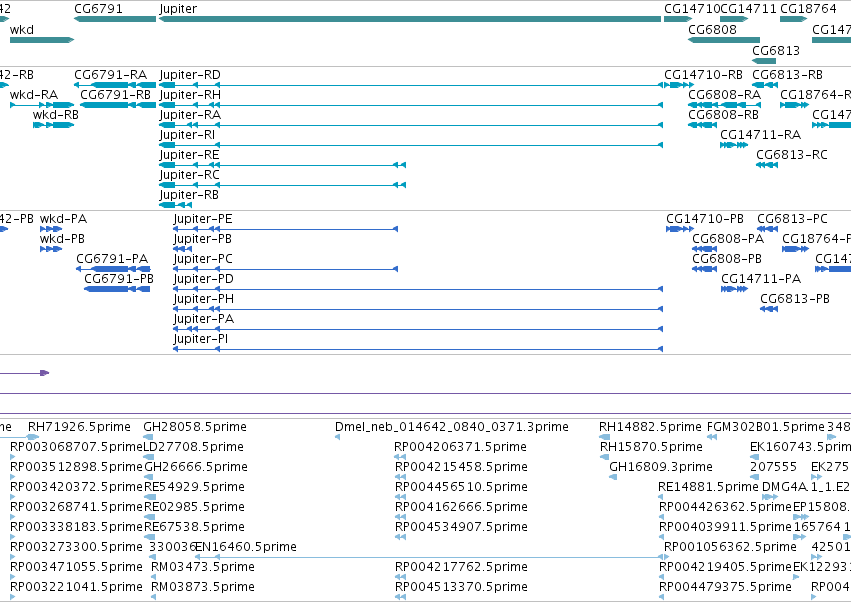Click protein CG6791-PA

113,269
